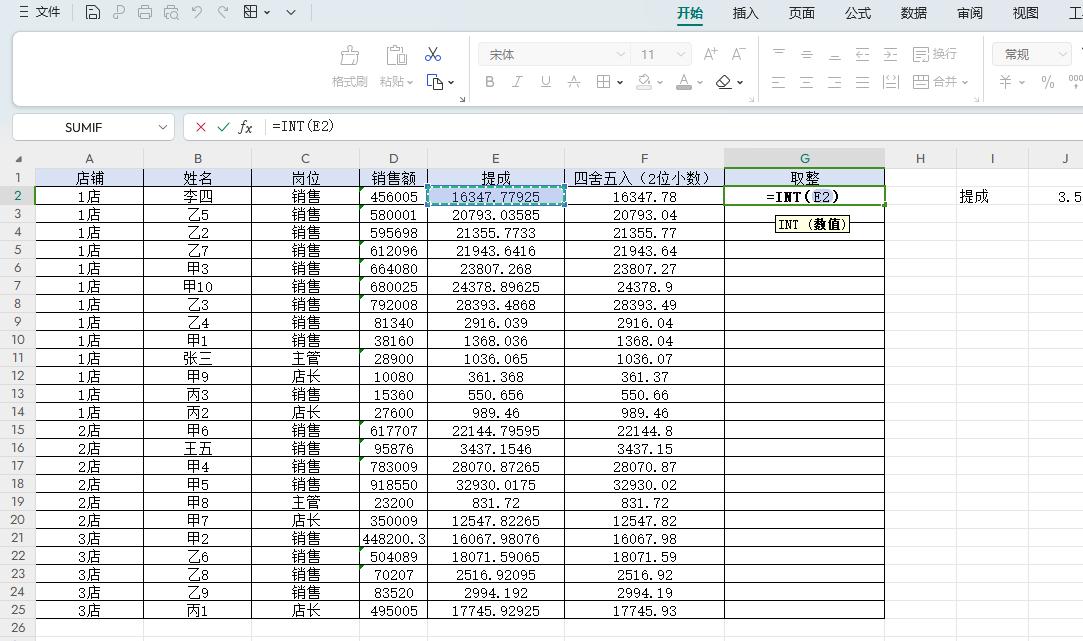Click the Copy icon
This screenshot has width=1083, height=641.
point(434,82)
